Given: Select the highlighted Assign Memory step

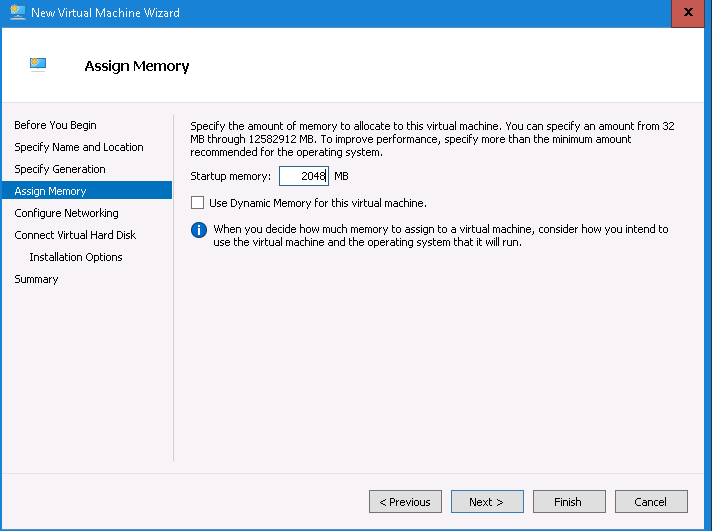Looking at the screenshot, I should (x=50, y=191).
